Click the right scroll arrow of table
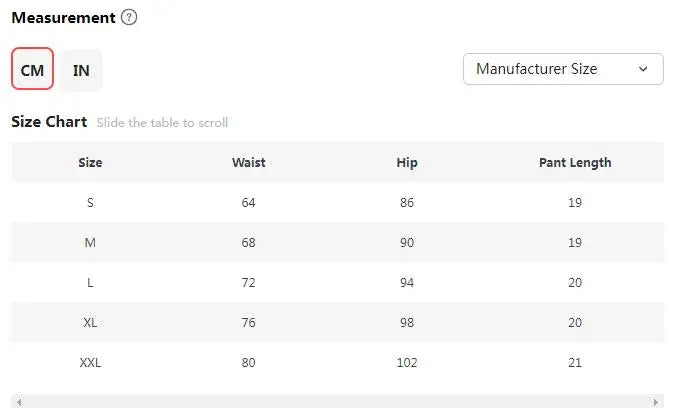Screen dimensions: 673x408 655,402
